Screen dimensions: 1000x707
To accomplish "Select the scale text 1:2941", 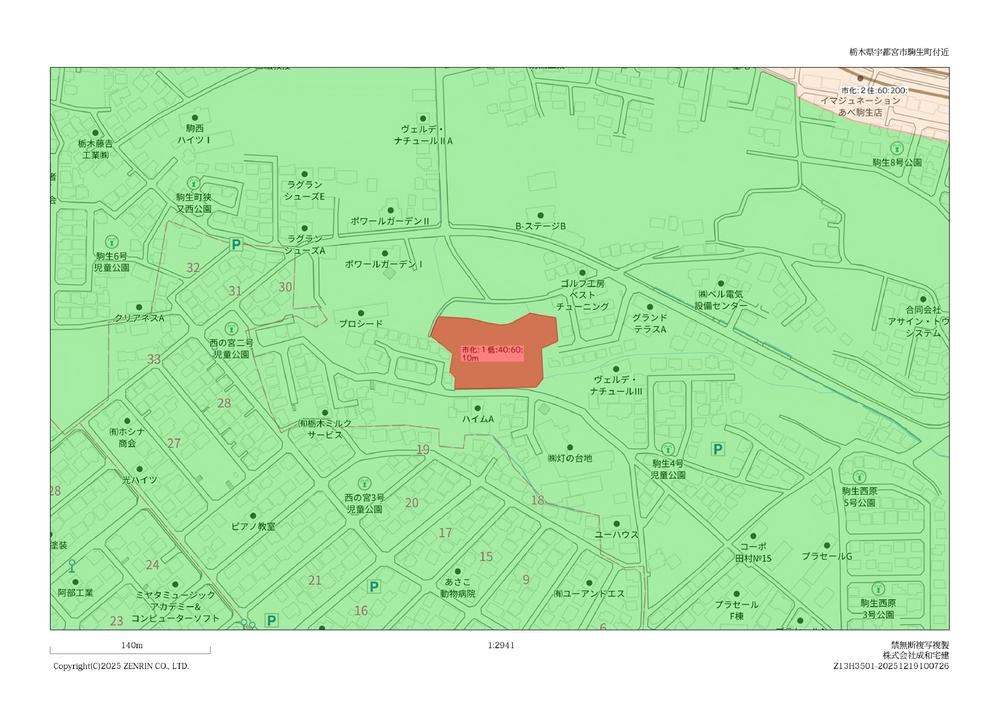I will (x=501, y=645).
